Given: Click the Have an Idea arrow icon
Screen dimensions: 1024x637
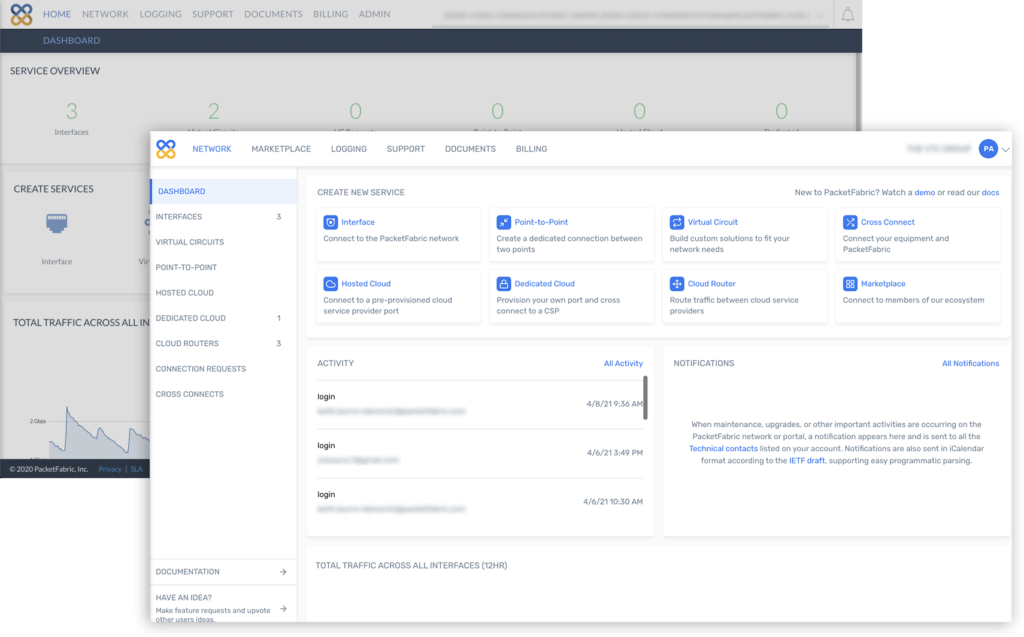Looking at the screenshot, I should click(283, 609).
